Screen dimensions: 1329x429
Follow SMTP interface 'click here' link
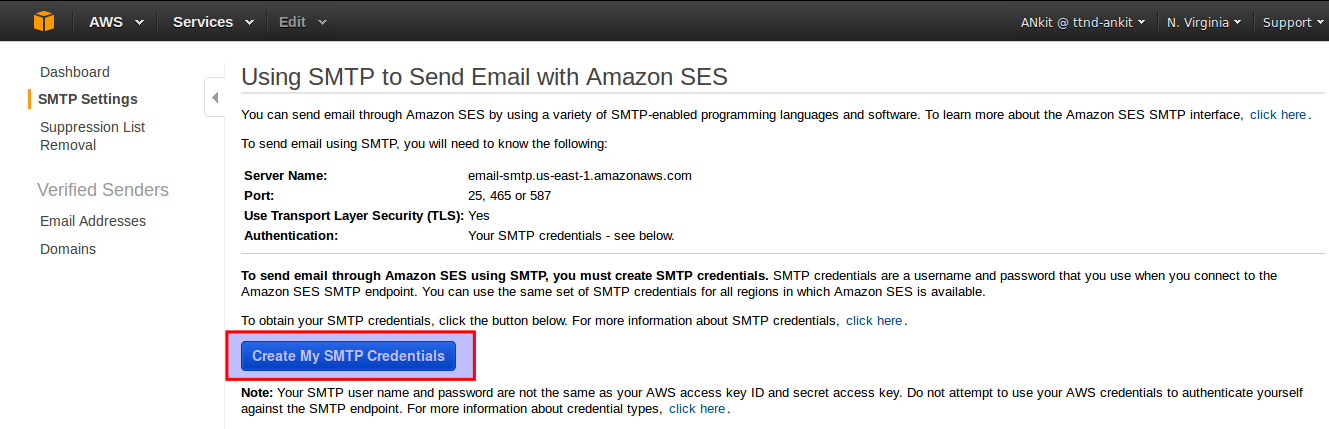coord(1278,115)
